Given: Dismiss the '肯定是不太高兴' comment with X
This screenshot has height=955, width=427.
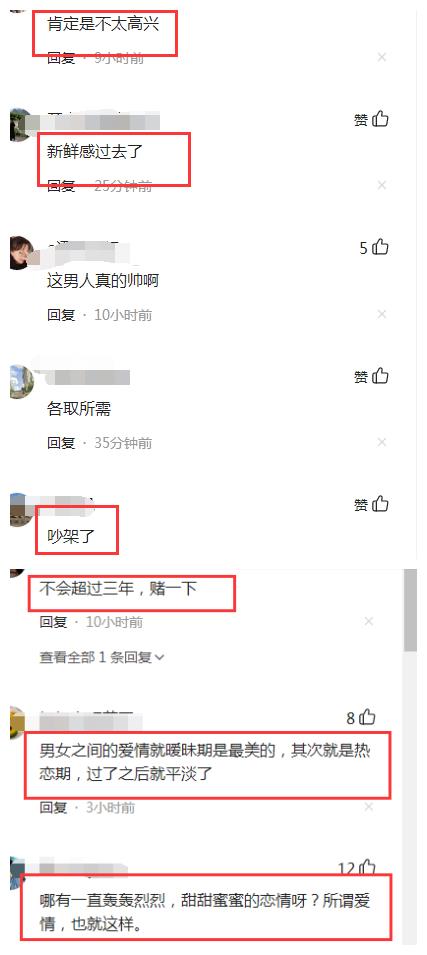Looking at the screenshot, I should (382, 58).
